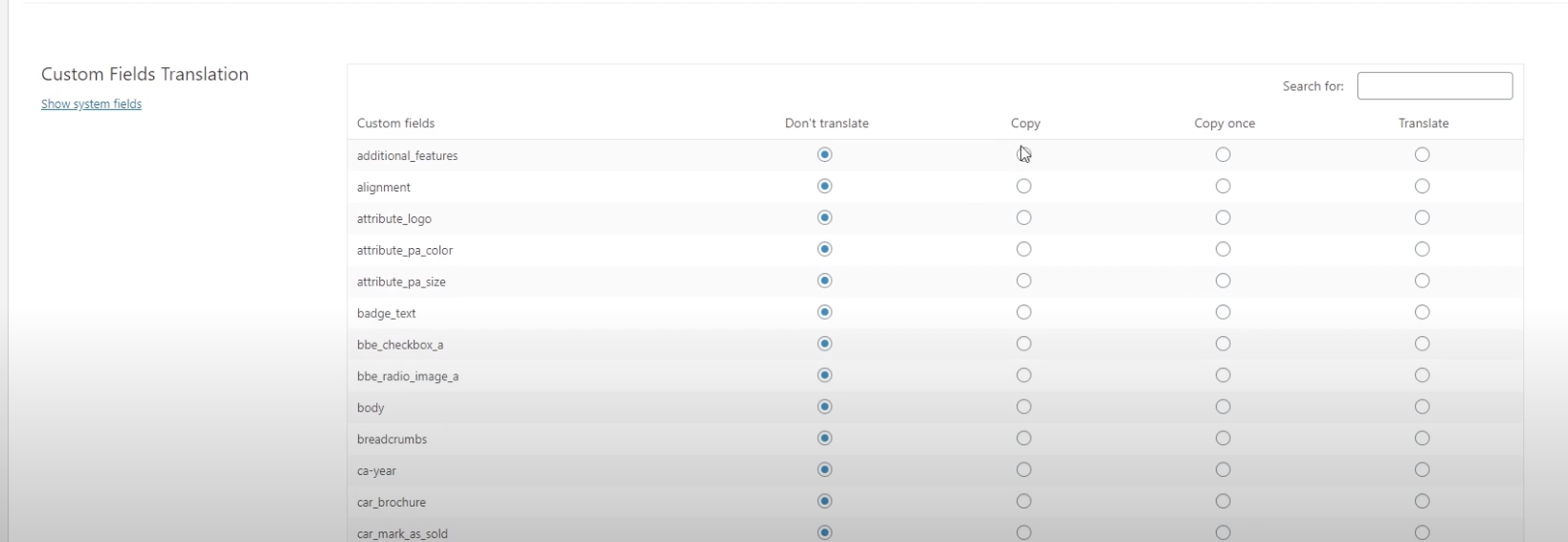1568x542 pixels.
Task: Select Copy for breadcrumbs field
Action: click(1023, 439)
